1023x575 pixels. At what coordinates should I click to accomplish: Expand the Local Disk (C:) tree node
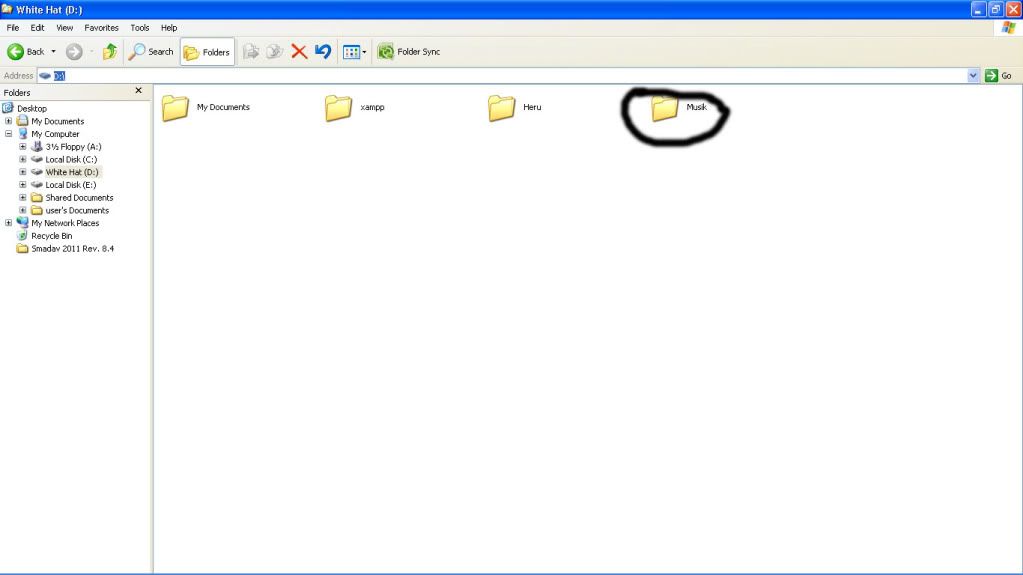click(23, 160)
